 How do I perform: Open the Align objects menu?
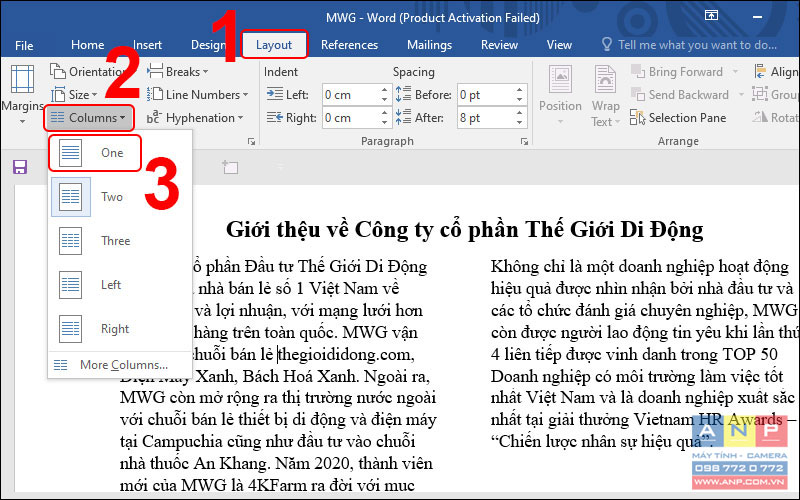[776, 72]
